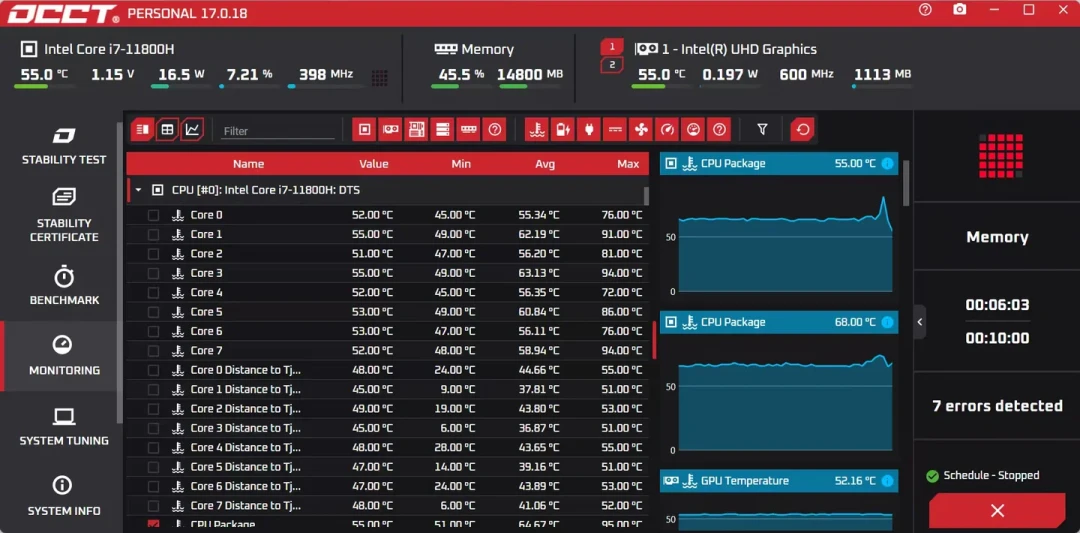Click the elapsed time 00:06:03
This screenshot has height=533, width=1080.
click(997, 305)
